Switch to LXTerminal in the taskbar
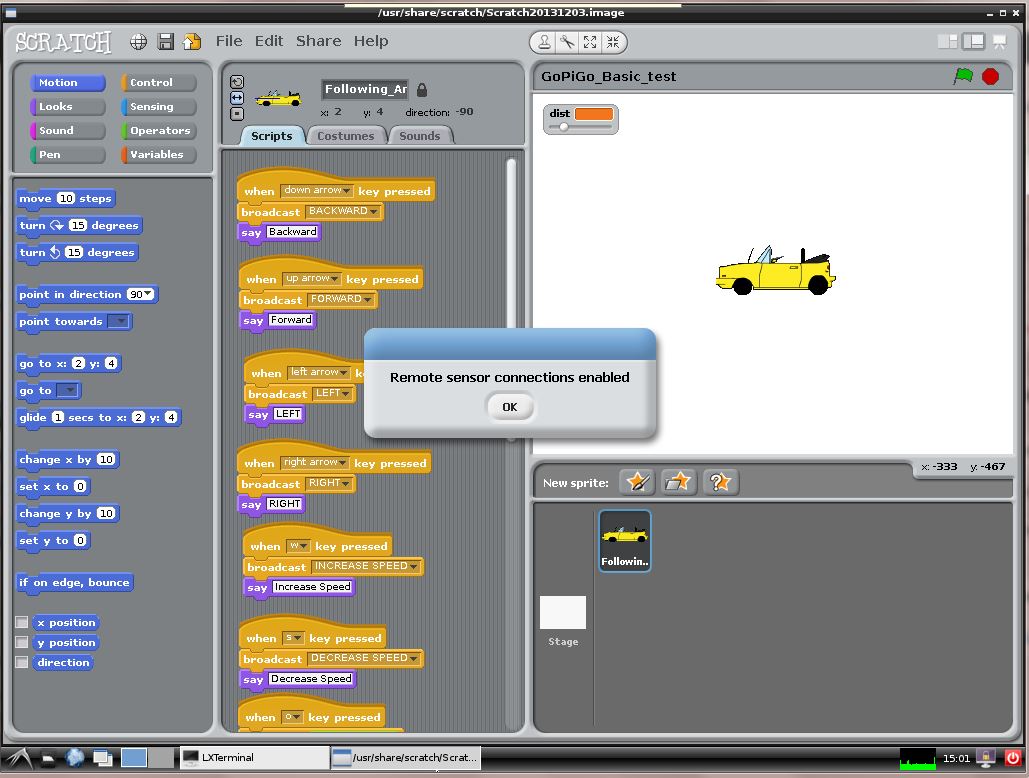Screen dimensions: 1029x778 click(254, 758)
